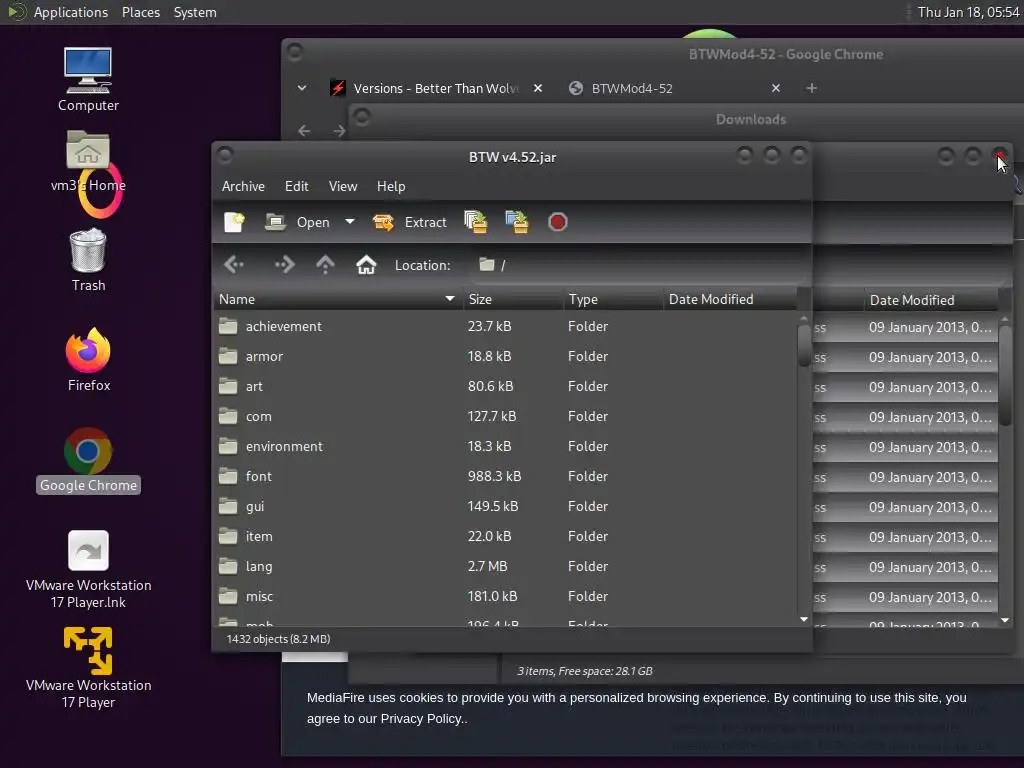Open the Places menu
Image resolution: width=1024 pixels, height=768 pixels.
141,12
